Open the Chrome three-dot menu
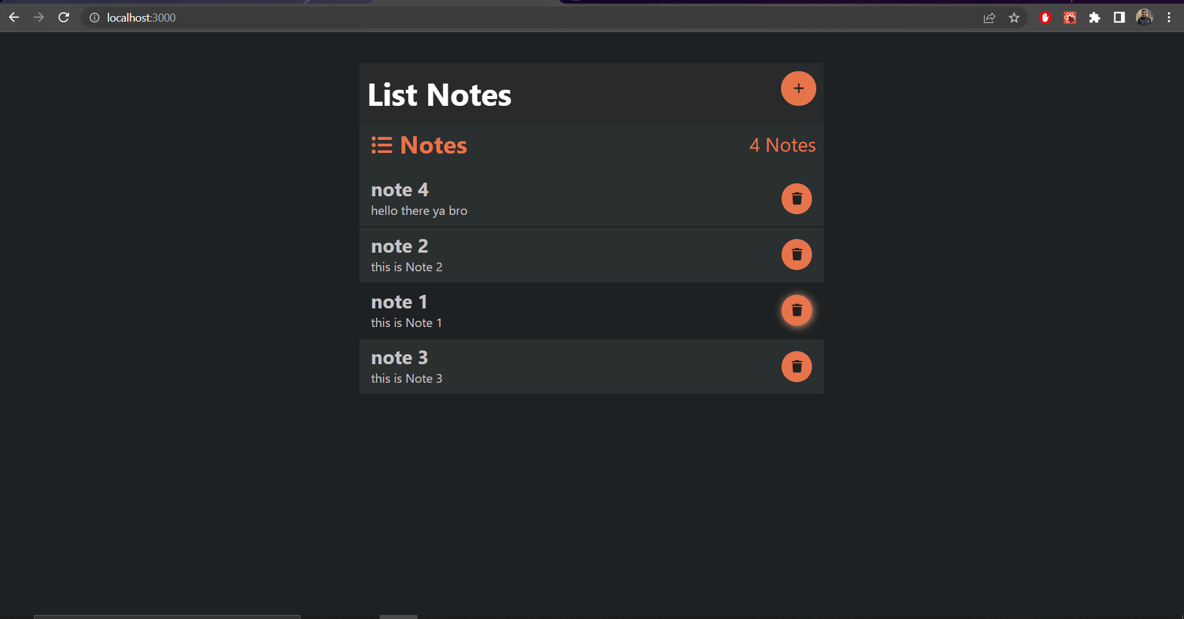Image resolution: width=1184 pixels, height=619 pixels. pyautogui.click(x=1168, y=17)
